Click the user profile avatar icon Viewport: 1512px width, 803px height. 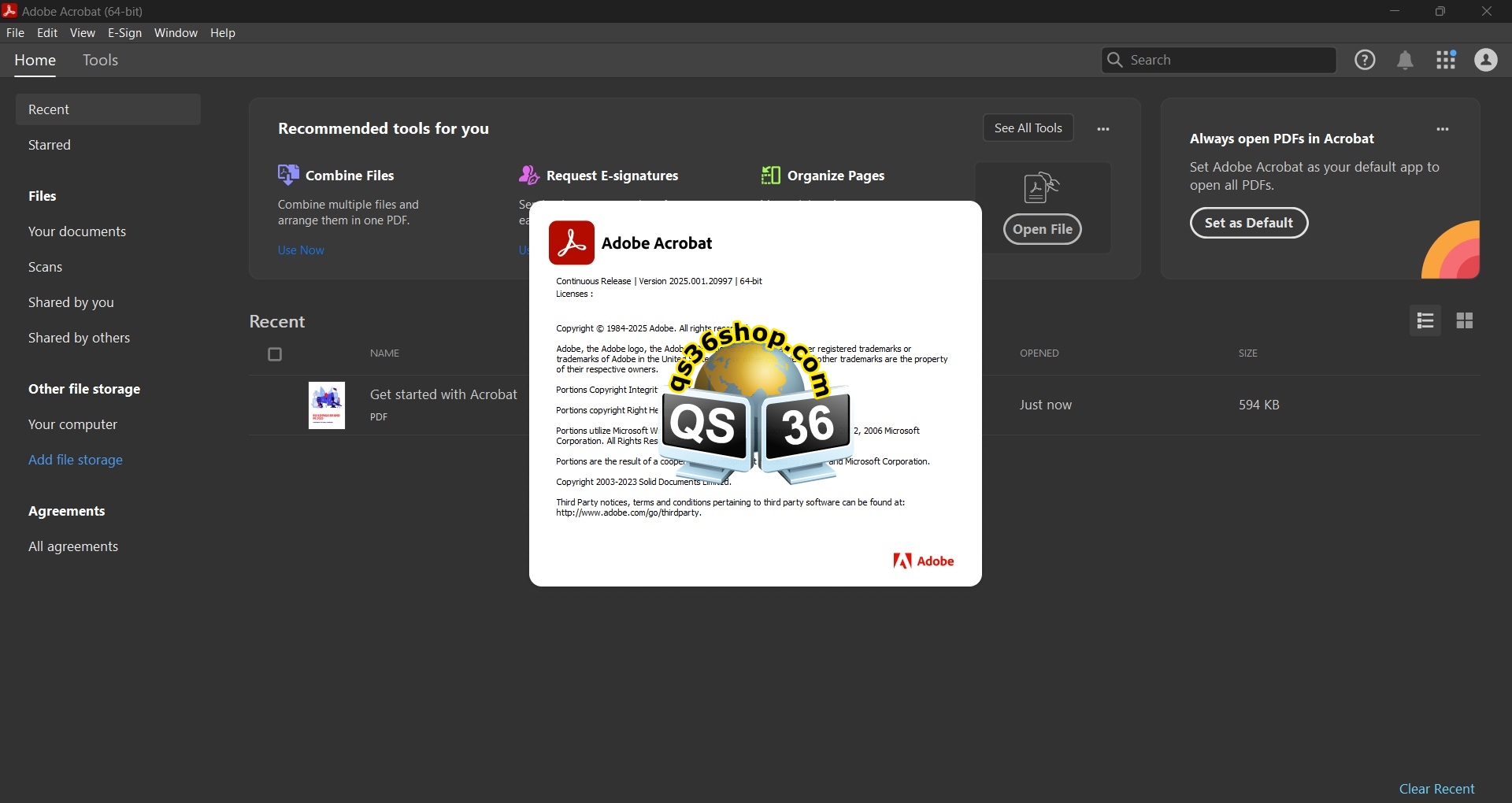(1486, 60)
